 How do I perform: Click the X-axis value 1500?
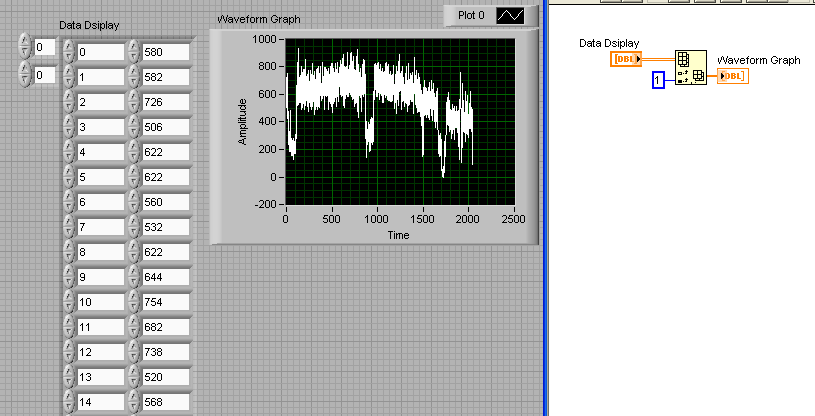point(422,219)
